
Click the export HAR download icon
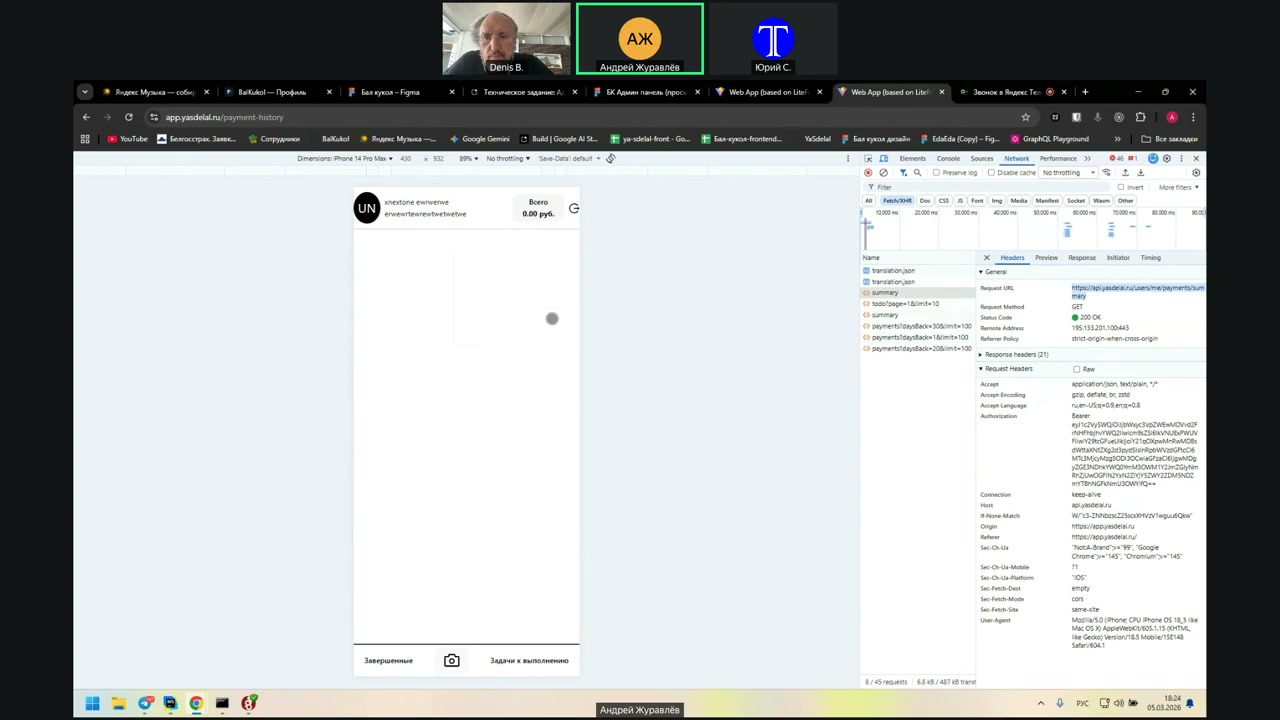point(1140,173)
